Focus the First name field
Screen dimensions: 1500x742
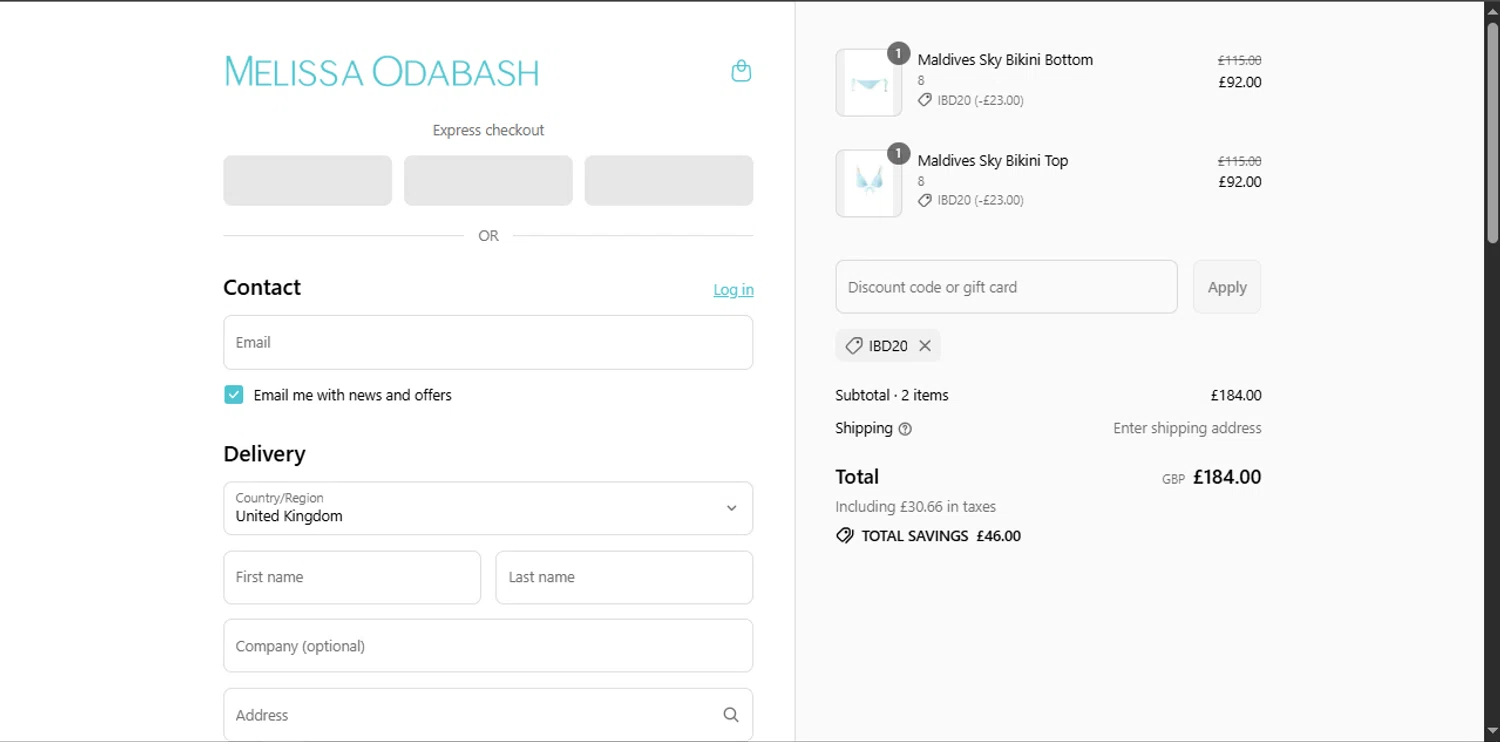point(352,577)
